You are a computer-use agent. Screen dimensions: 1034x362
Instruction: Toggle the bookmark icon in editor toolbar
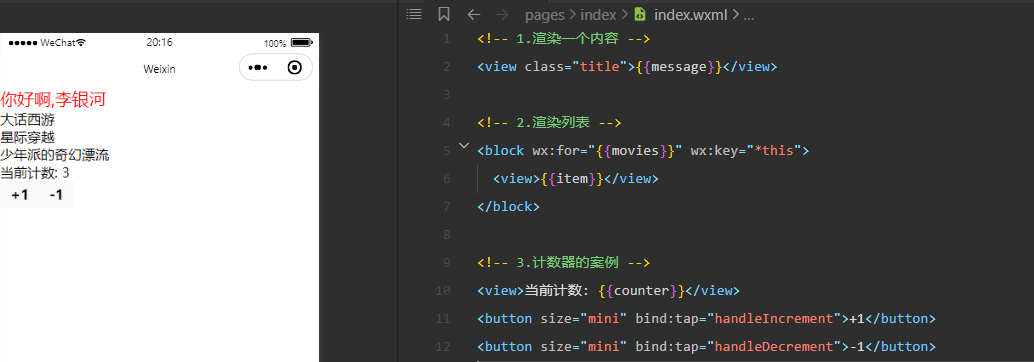[x=444, y=14]
